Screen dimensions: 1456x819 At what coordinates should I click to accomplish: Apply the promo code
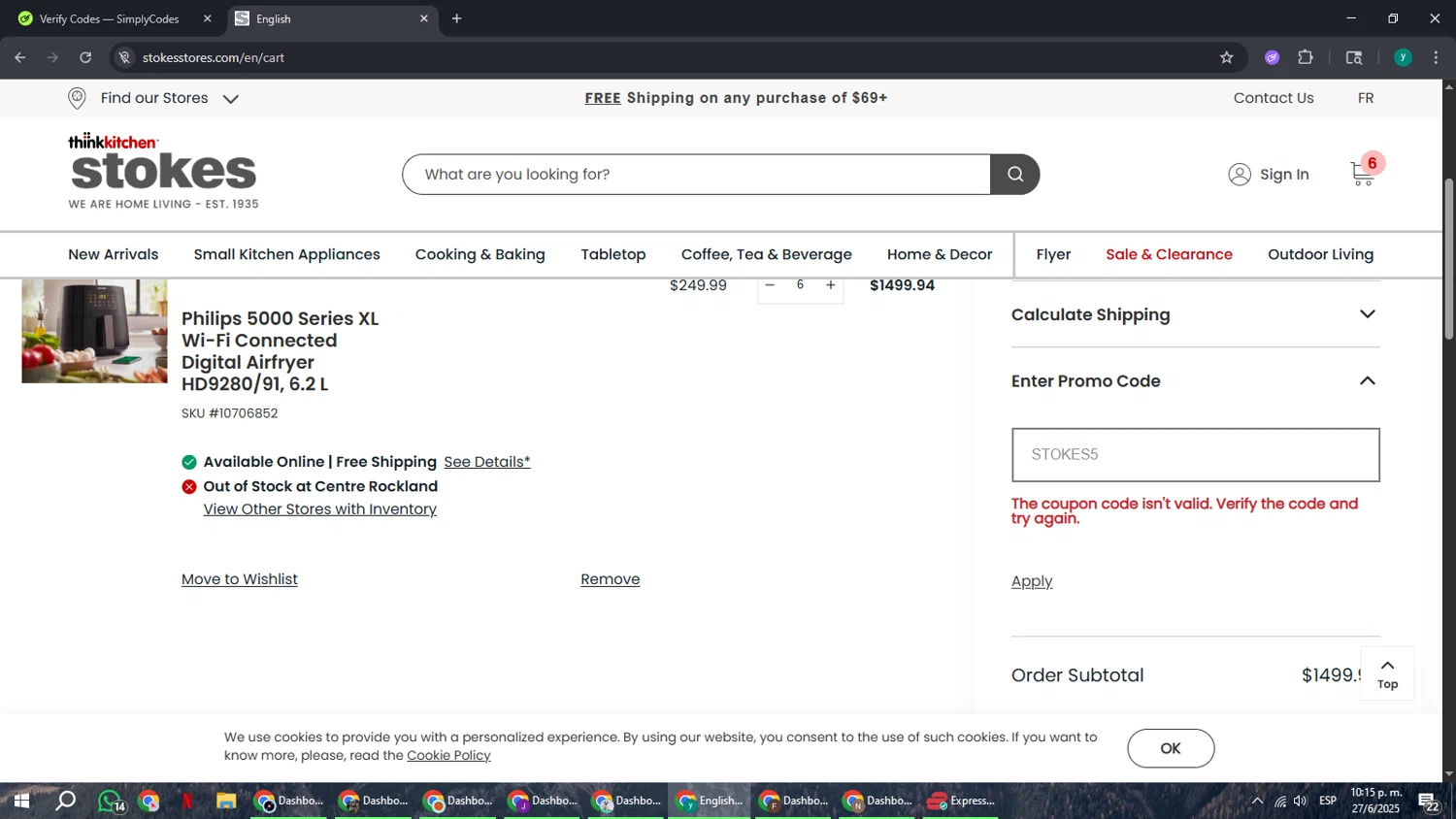point(1032,581)
